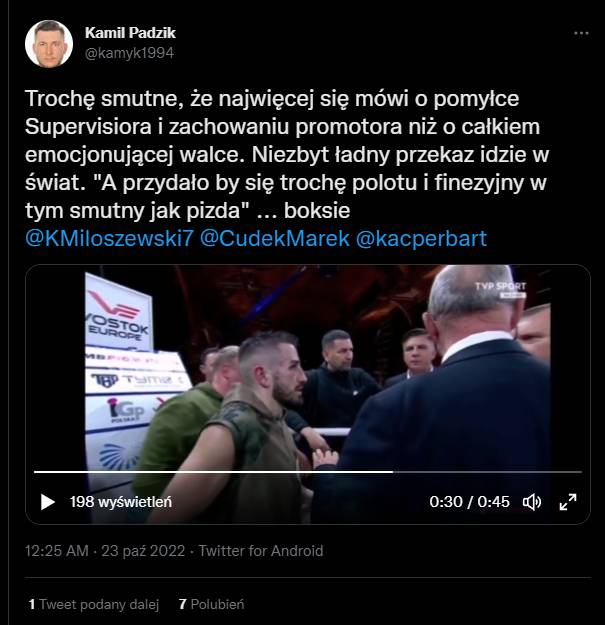Play the tweet video
The height and width of the screenshot is (625, 605).
click(x=48, y=502)
